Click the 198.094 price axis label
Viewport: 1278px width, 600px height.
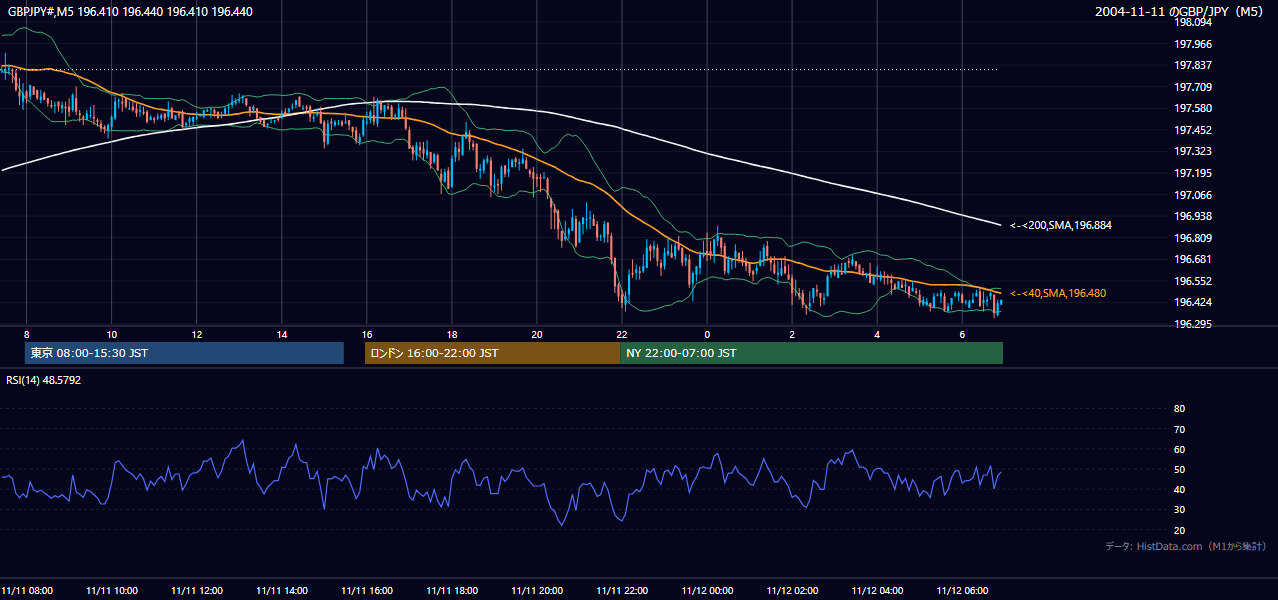click(1193, 22)
